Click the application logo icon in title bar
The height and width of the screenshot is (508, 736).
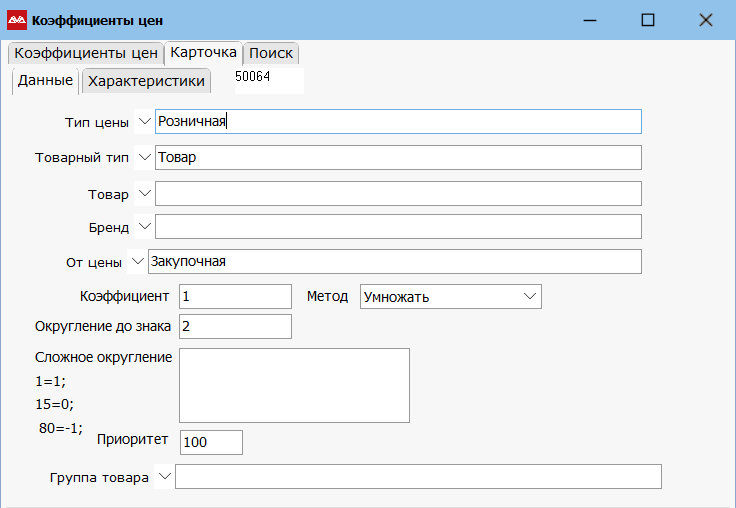click(17, 20)
